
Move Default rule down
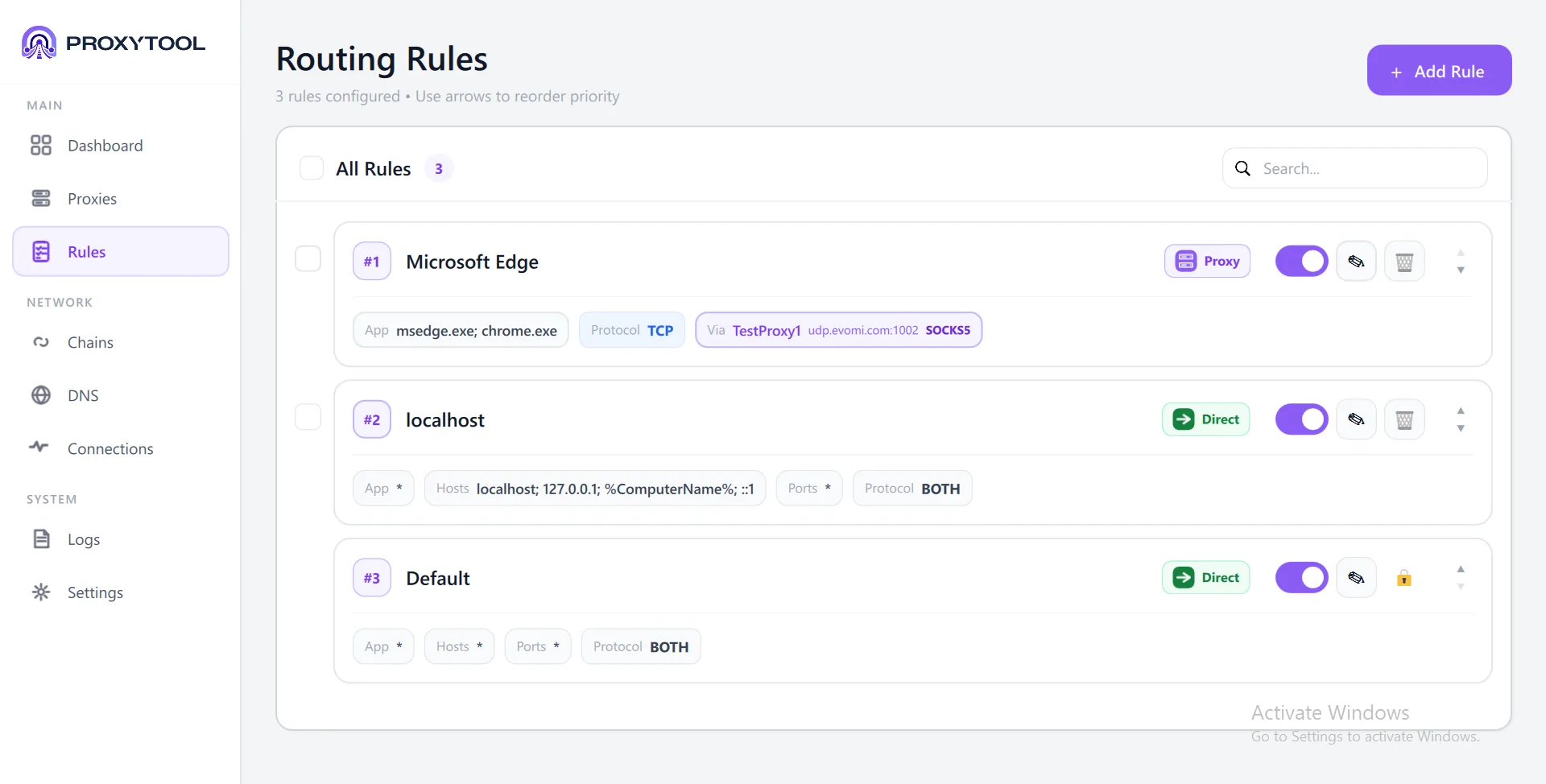(x=1461, y=587)
